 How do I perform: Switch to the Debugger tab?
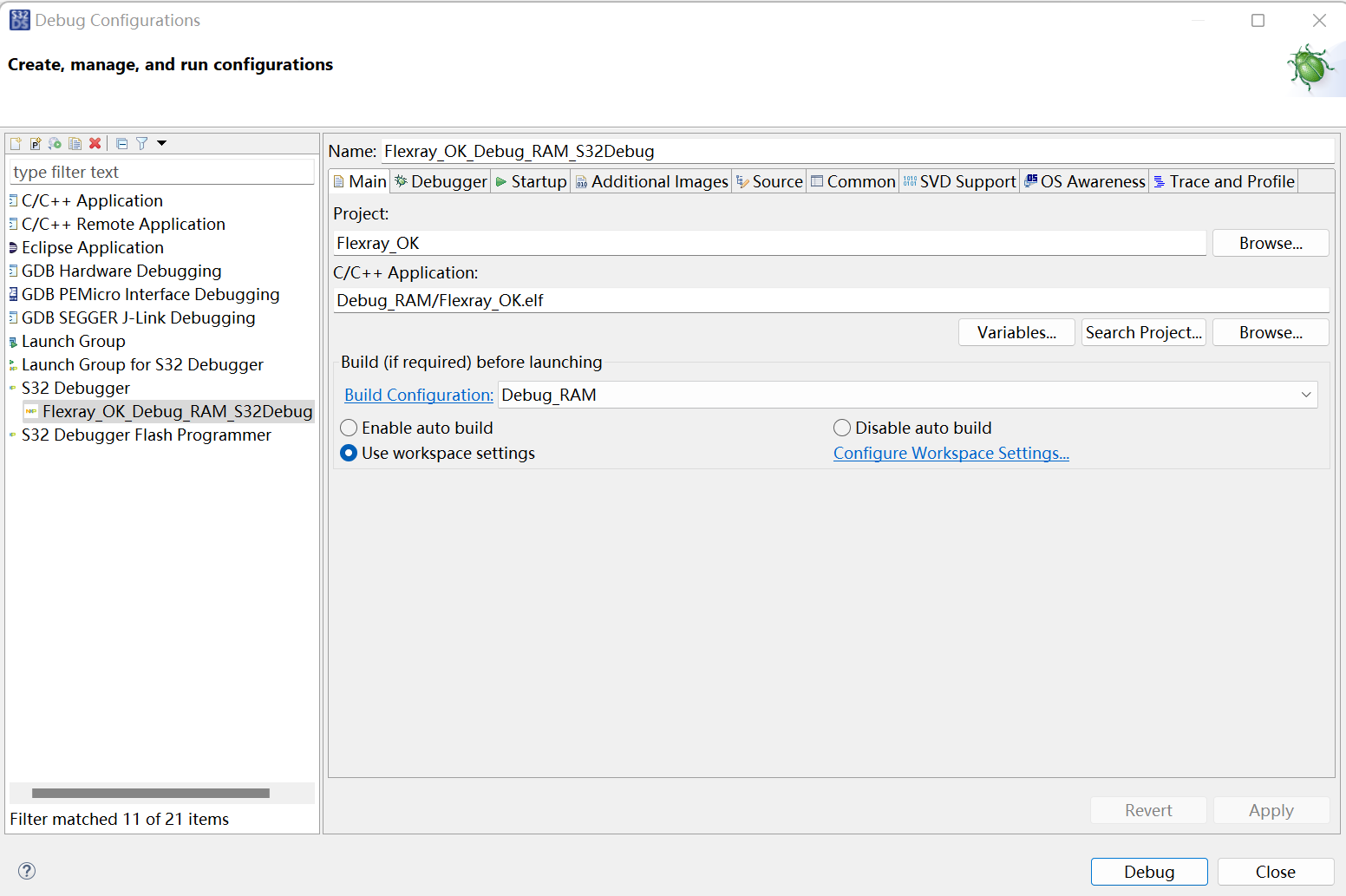441,181
